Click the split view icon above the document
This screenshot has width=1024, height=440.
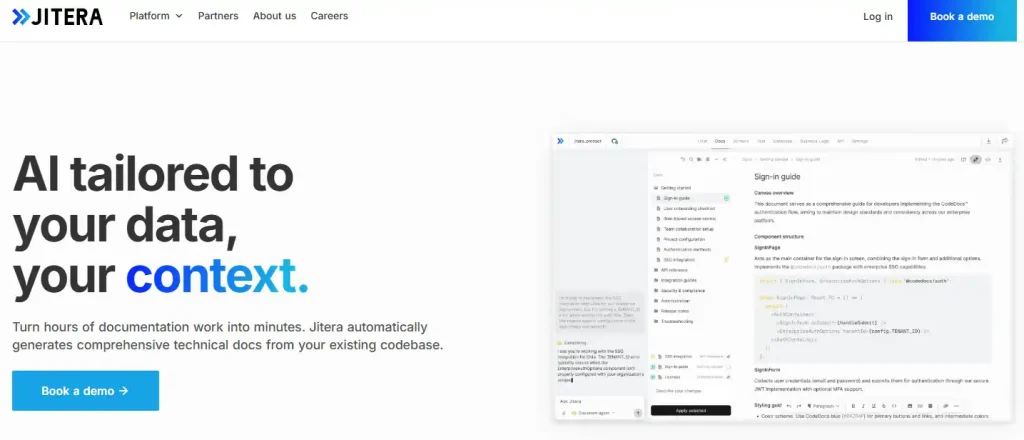coord(963,159)
